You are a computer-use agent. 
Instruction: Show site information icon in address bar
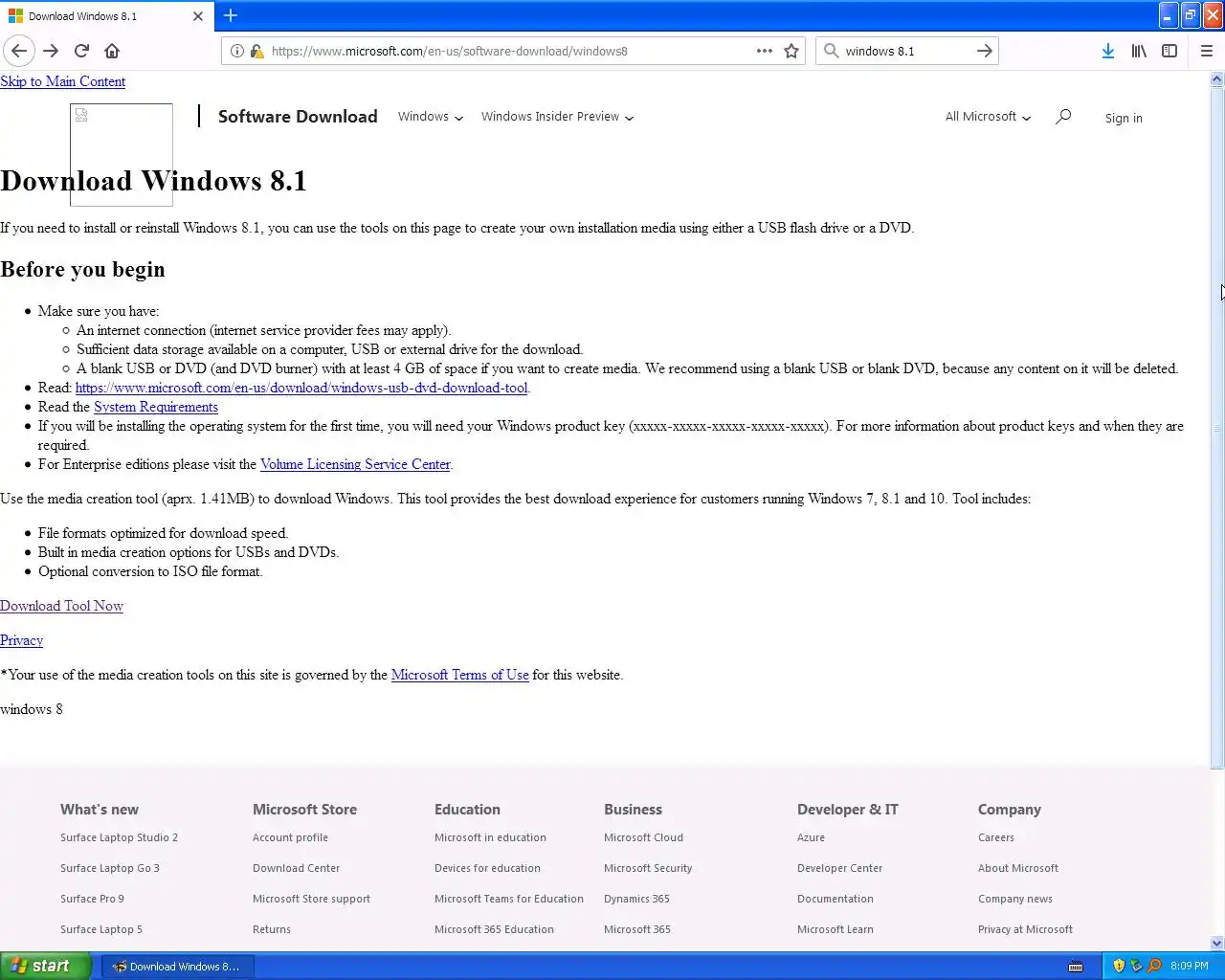point(237,51)
